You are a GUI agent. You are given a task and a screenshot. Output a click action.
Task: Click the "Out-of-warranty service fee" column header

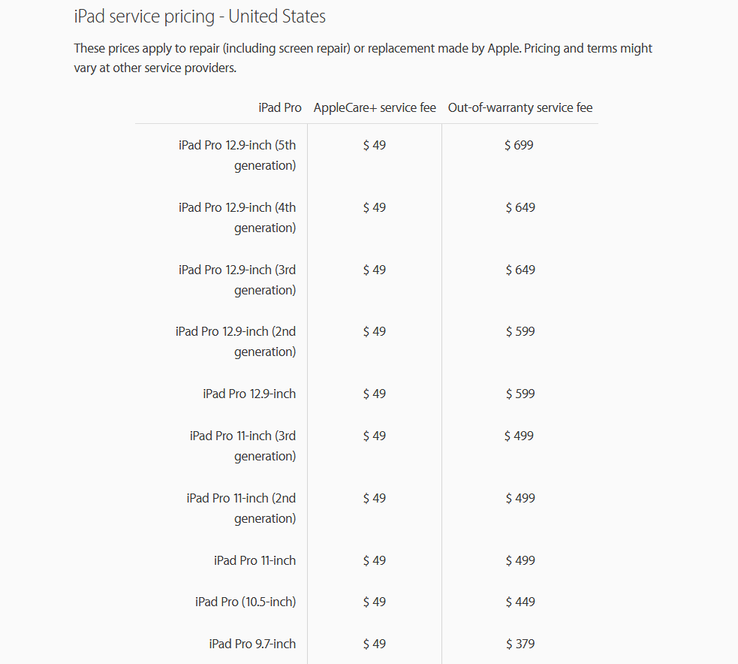520,108
